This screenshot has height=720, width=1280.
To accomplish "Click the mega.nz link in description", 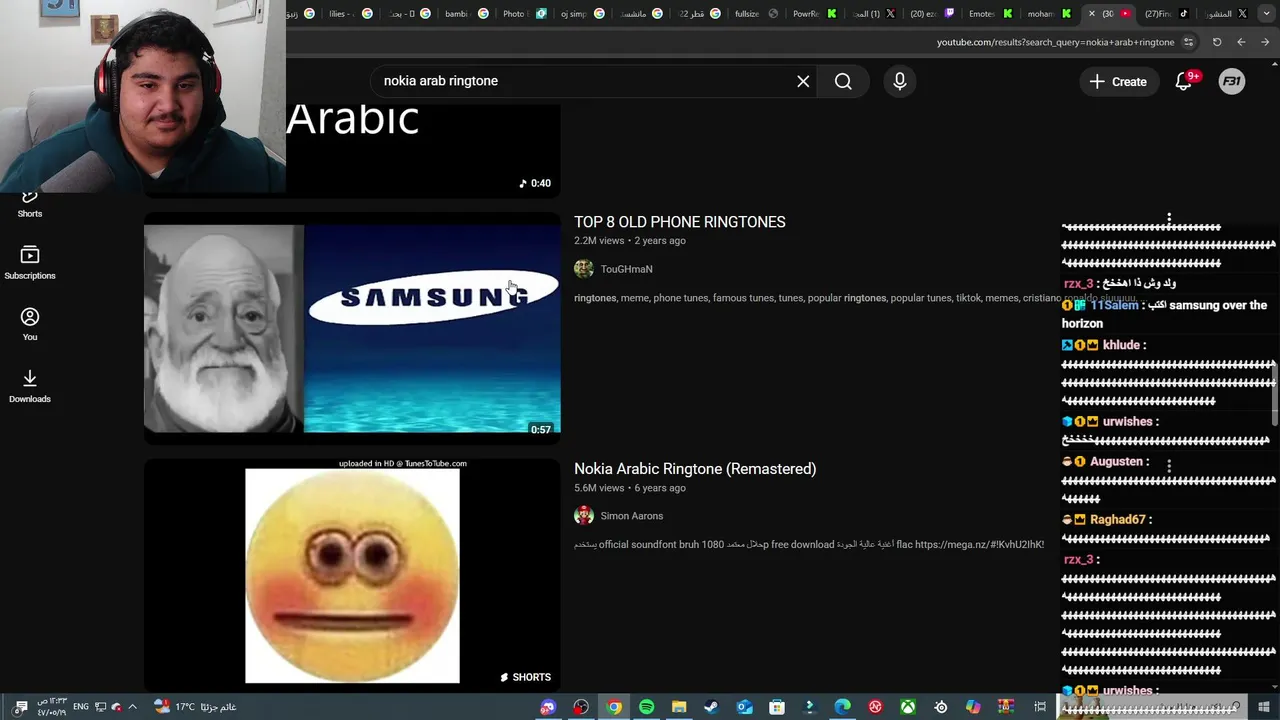I will click(x=979, y=545).
